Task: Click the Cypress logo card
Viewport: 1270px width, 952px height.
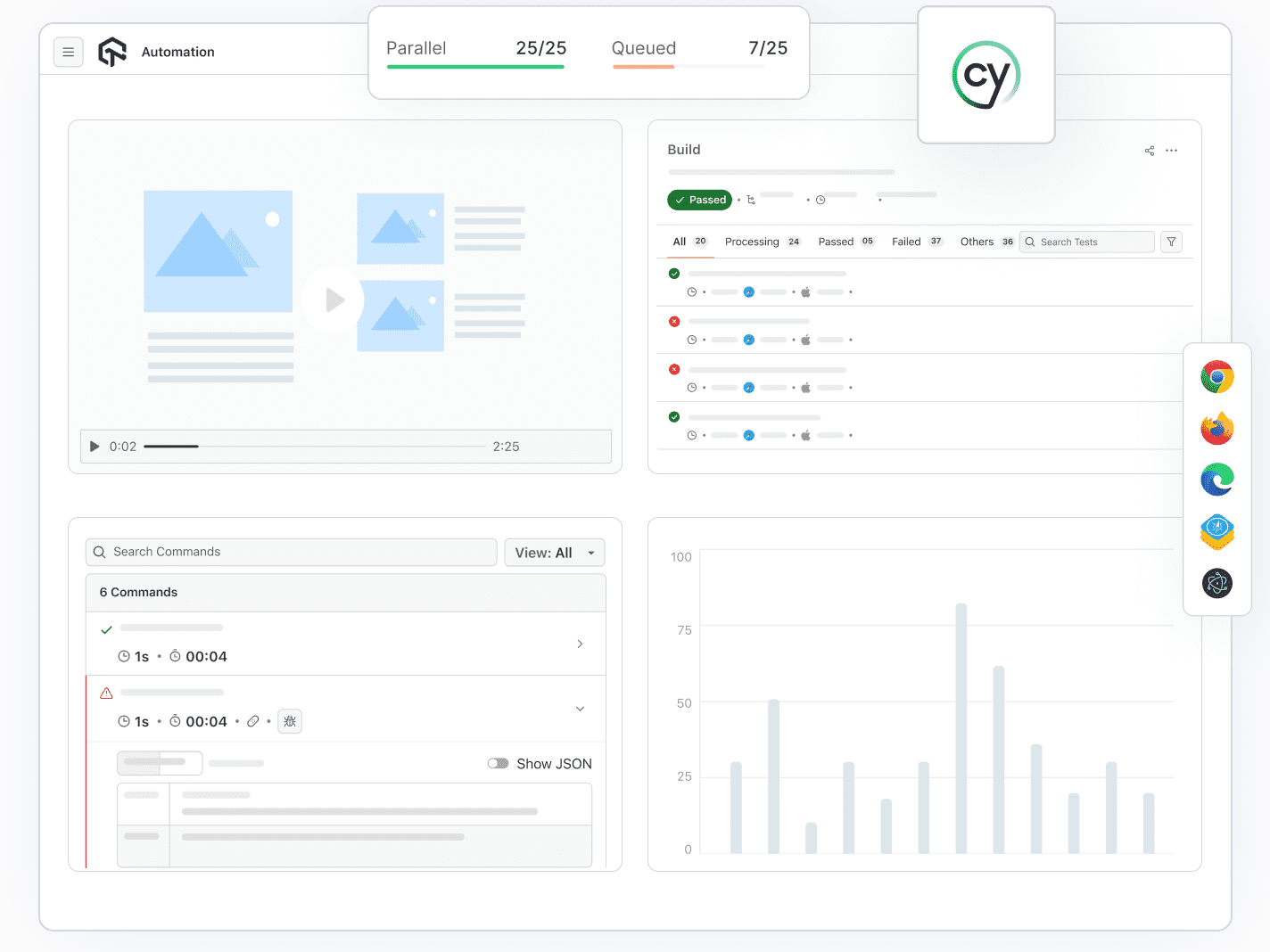Action: [985, 75]
